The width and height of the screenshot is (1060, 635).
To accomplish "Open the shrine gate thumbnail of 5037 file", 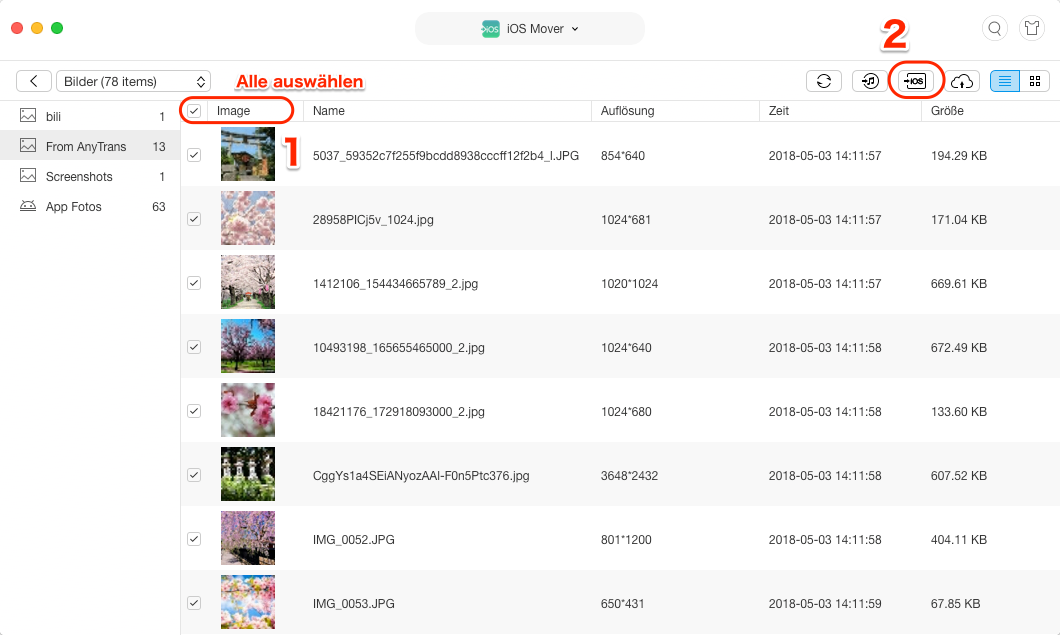I will (248, 154).
